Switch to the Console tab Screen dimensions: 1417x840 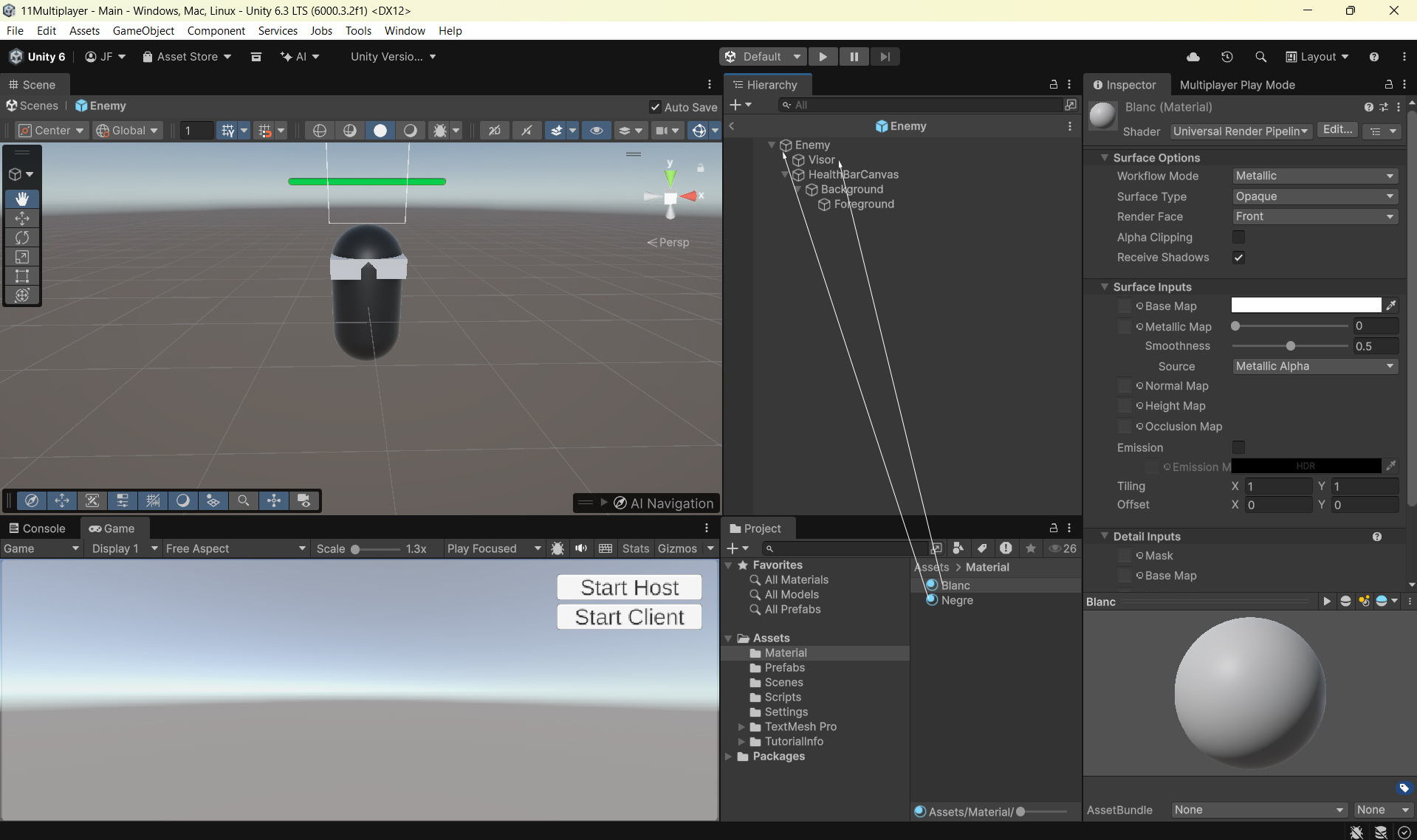[x=38, y=529]
